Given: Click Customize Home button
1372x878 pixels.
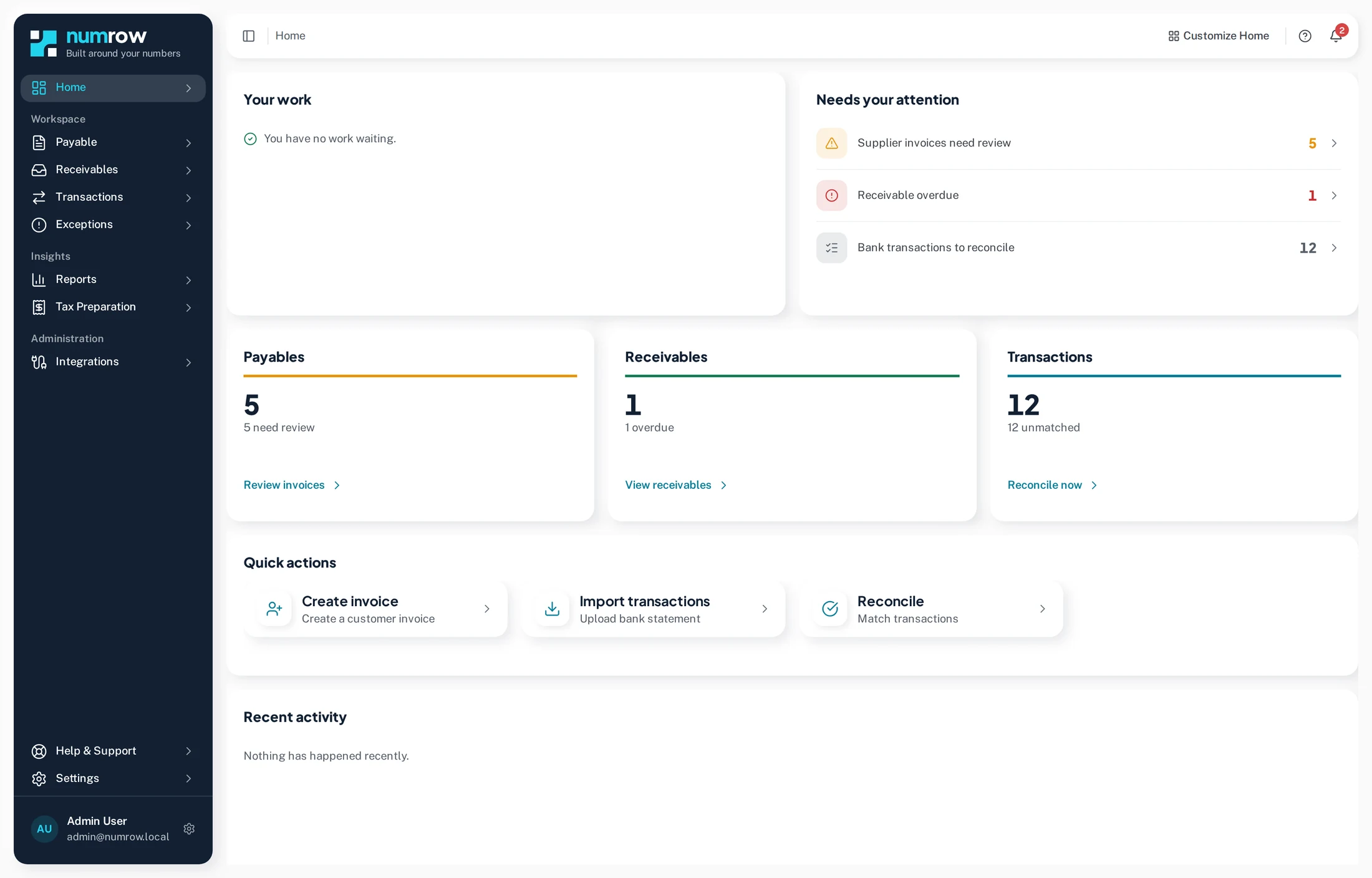Looking at the screenshot, I should tap(1218, 36).
